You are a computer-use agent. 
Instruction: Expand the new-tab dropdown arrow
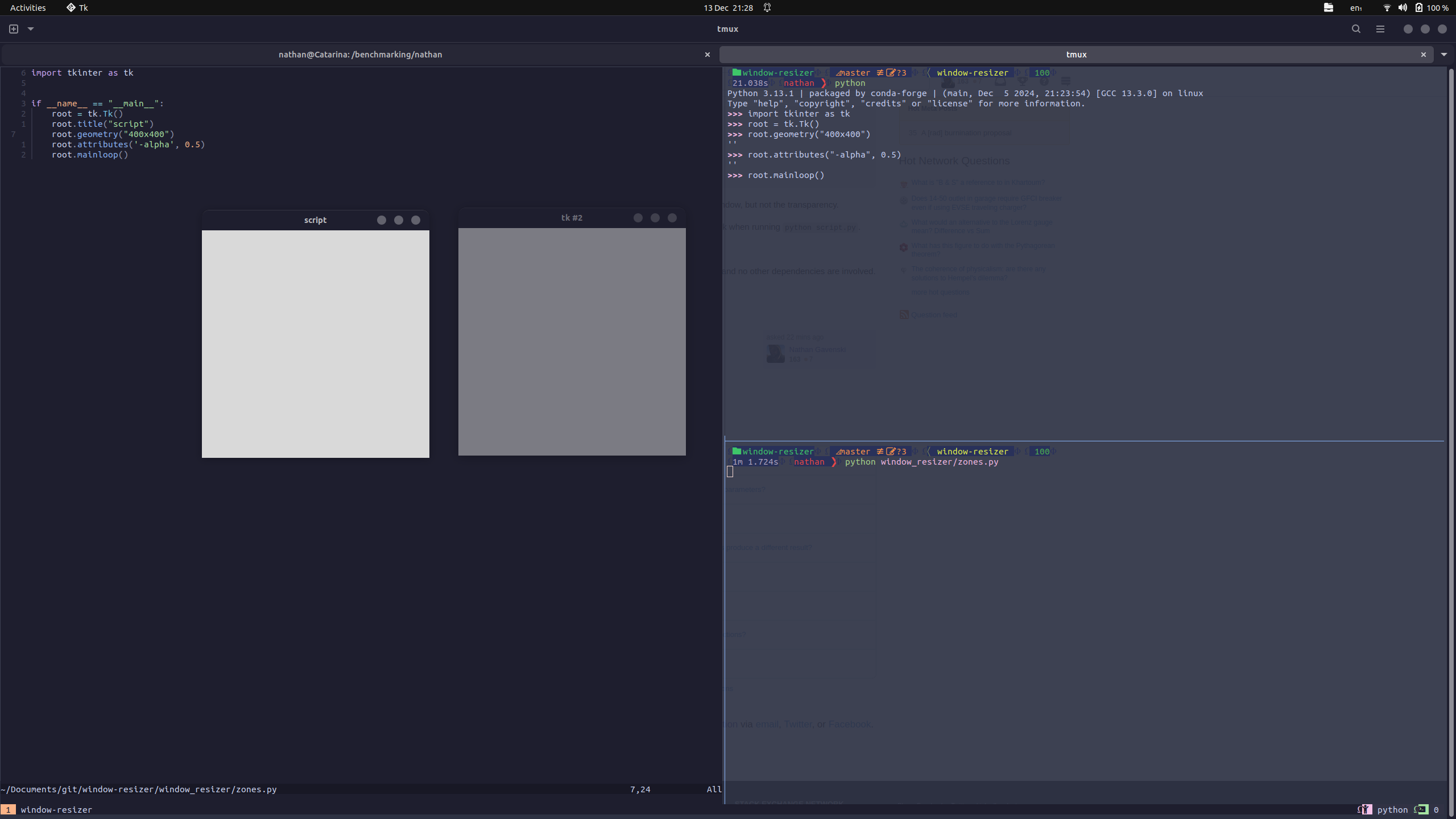(31, 29)
